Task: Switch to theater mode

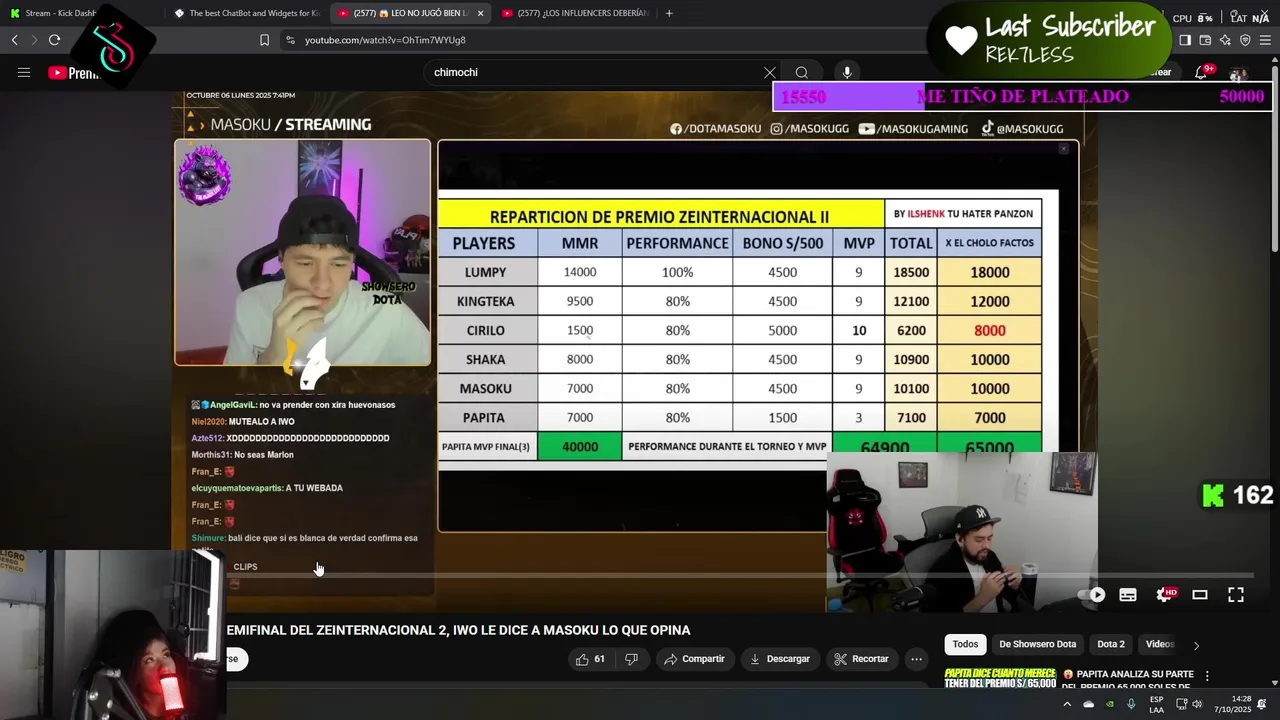Action: (x=1200, y=594)
